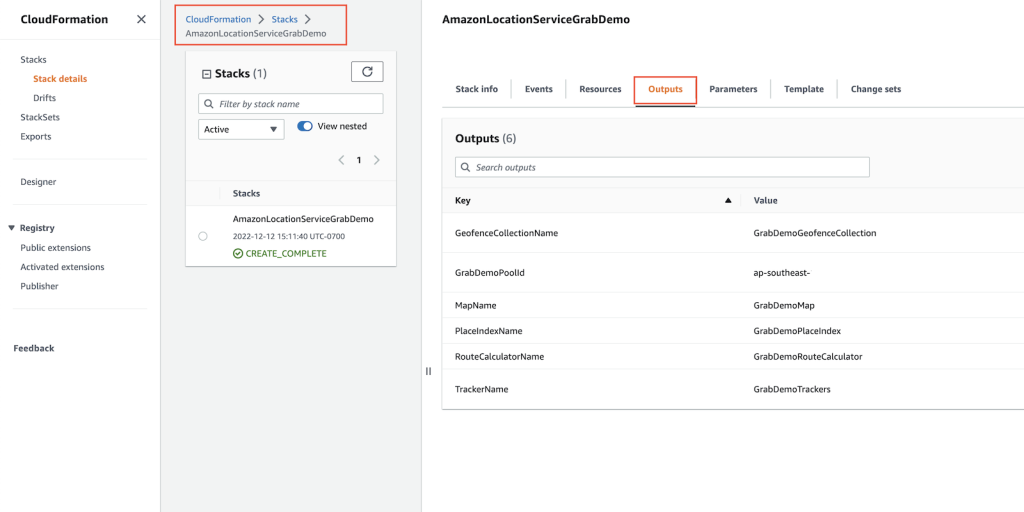
Task: Go to previous page of stacks
Action: (x=341, y=160)
